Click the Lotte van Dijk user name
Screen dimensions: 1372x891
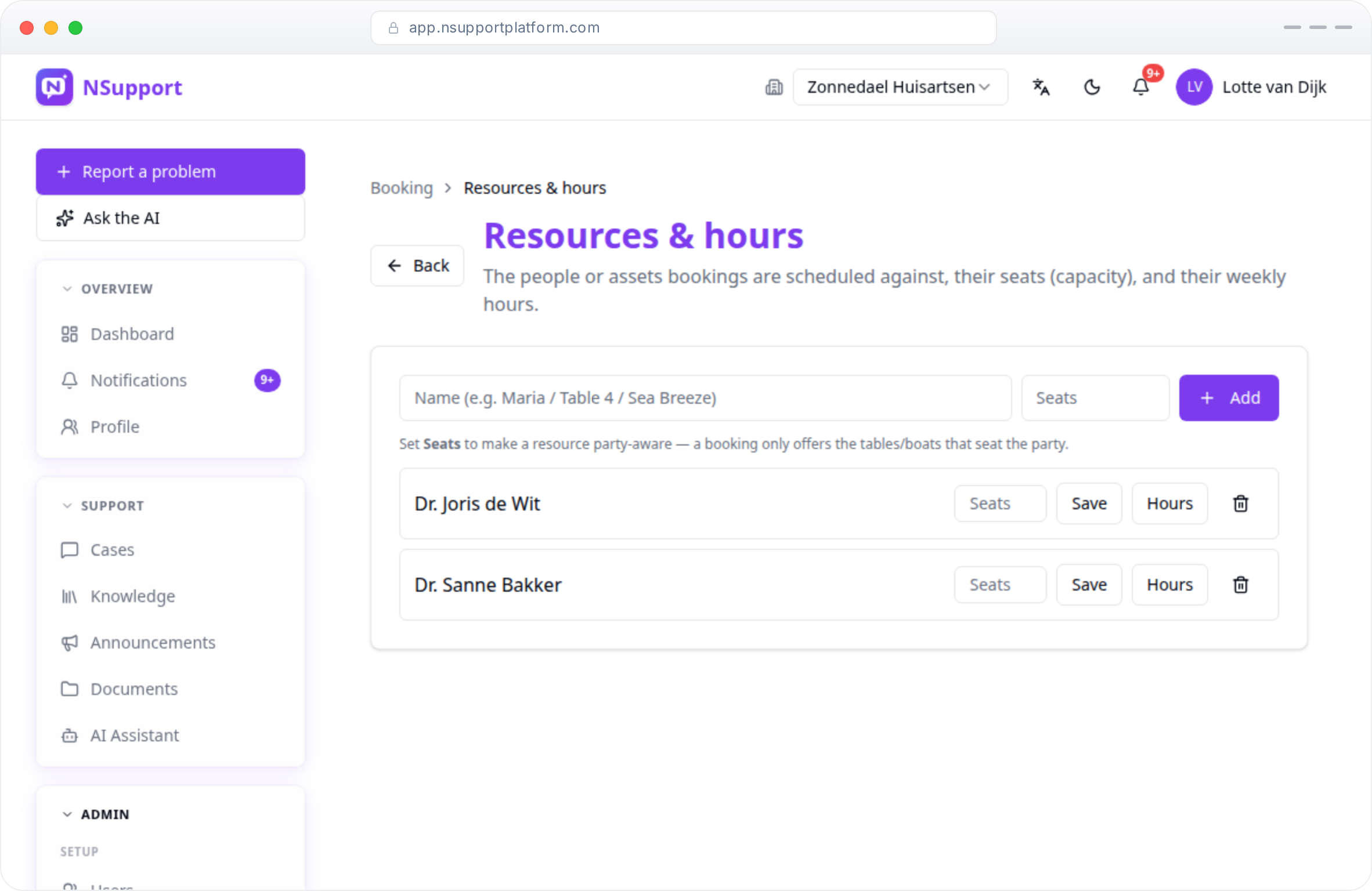pyautogui.click(x=1274, y=87)
